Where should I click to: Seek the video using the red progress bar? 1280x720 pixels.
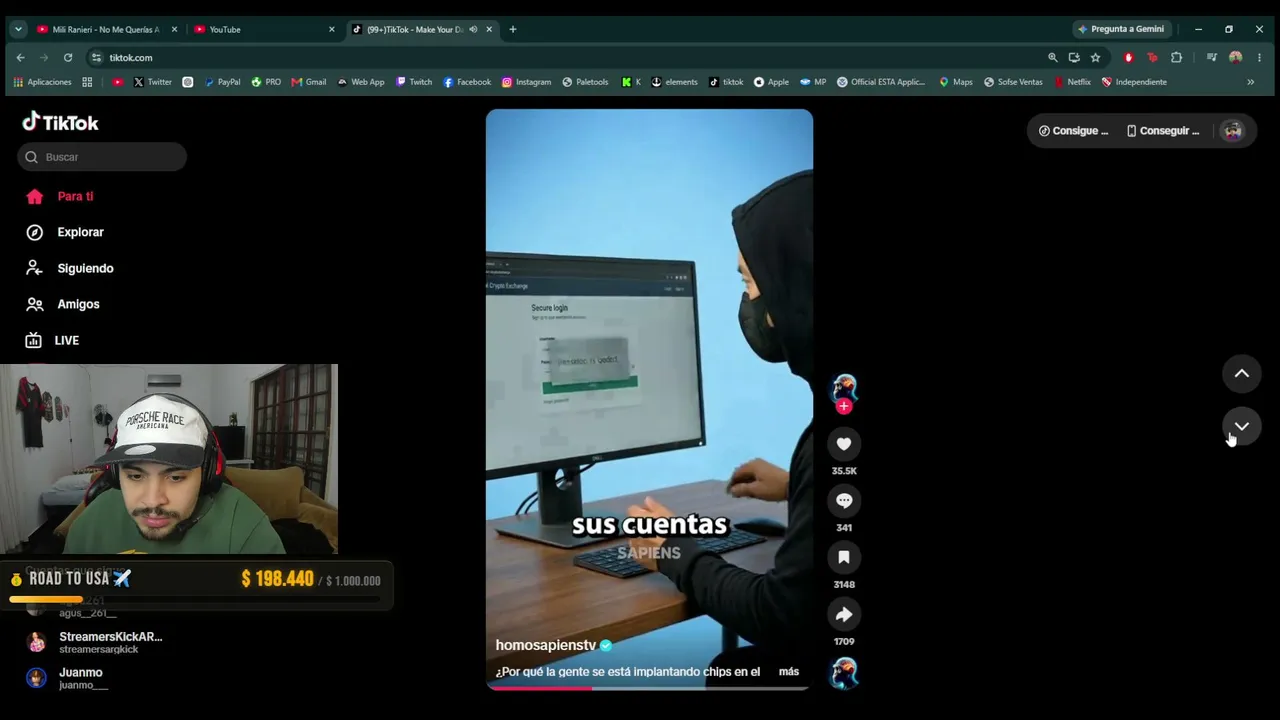(x=649, y=687)
